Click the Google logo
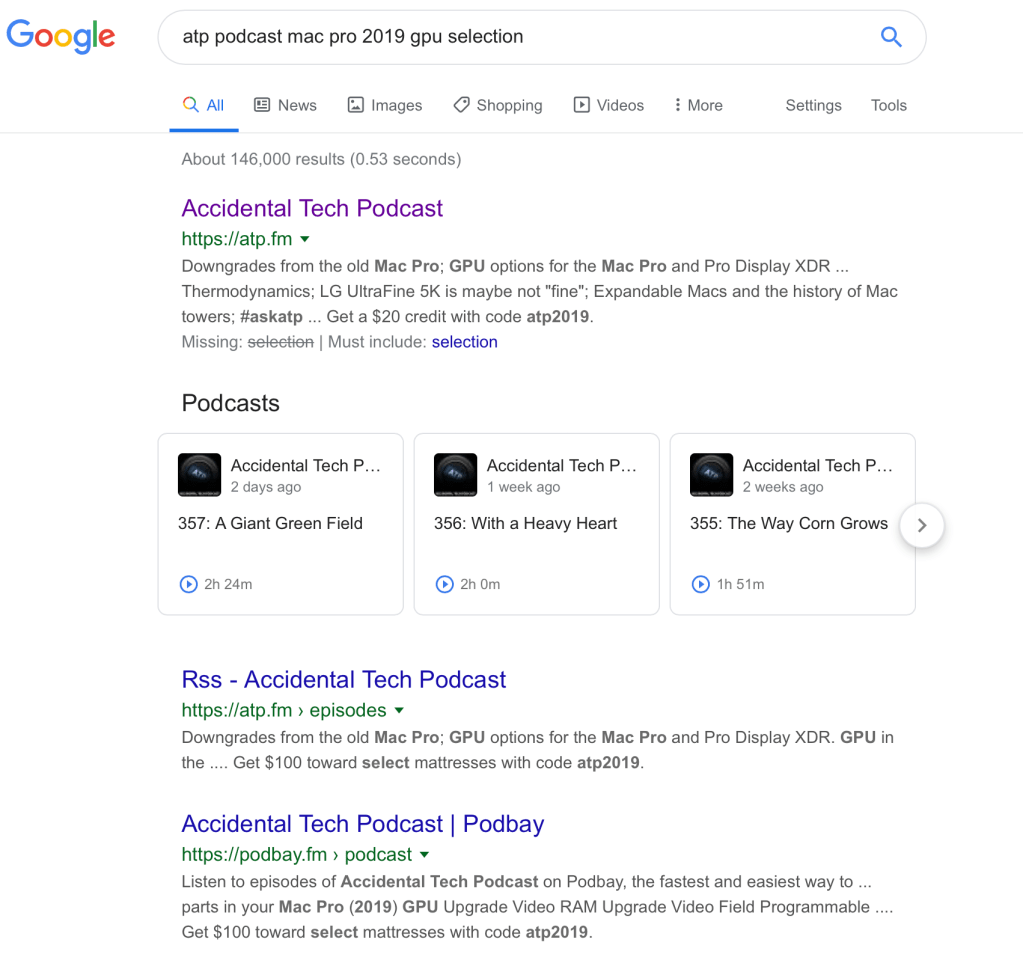Viewport: 1023px width, 975px height. (x=61, y=37)
